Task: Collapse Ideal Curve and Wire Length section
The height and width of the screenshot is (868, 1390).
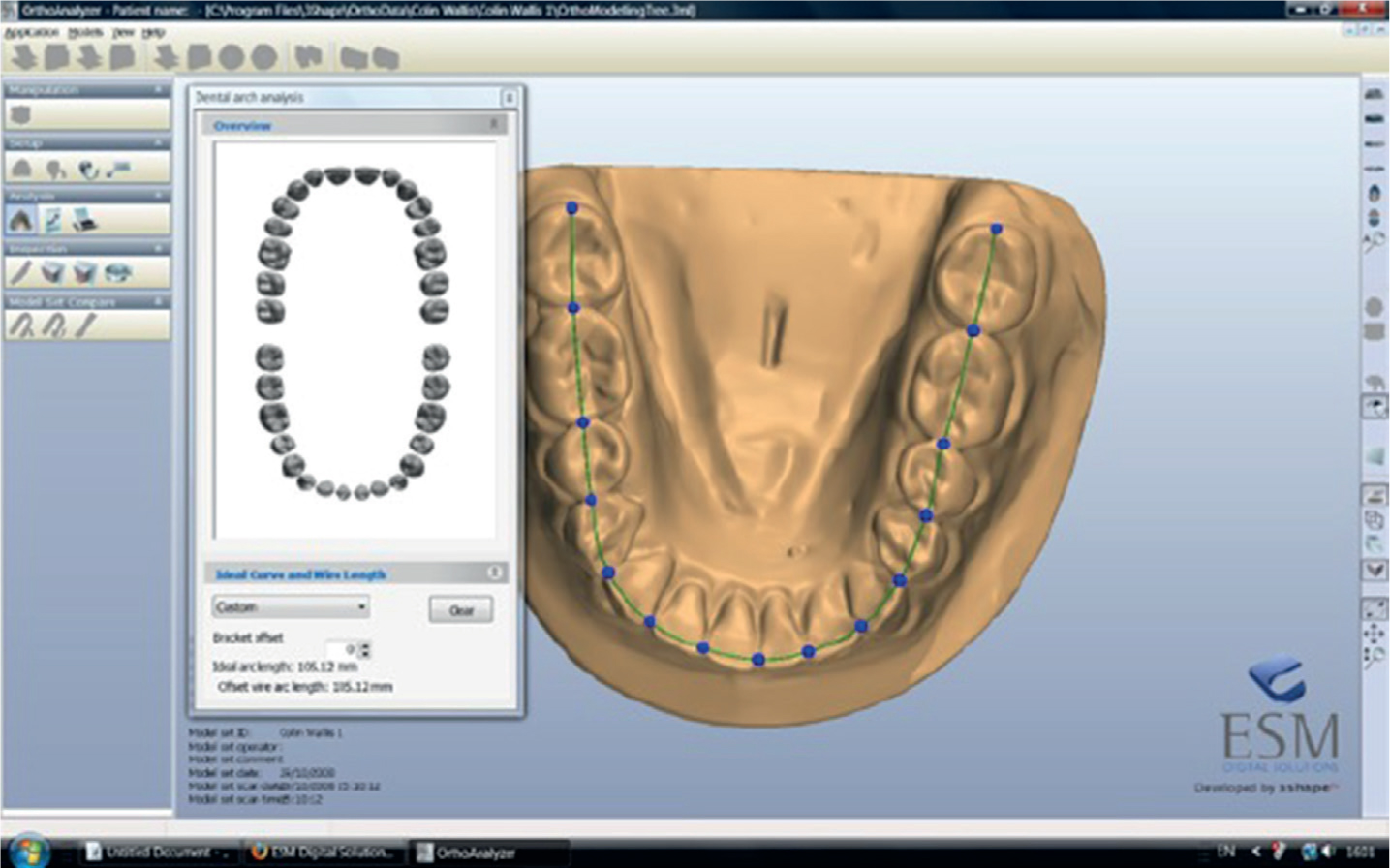Action: [494, 573]
